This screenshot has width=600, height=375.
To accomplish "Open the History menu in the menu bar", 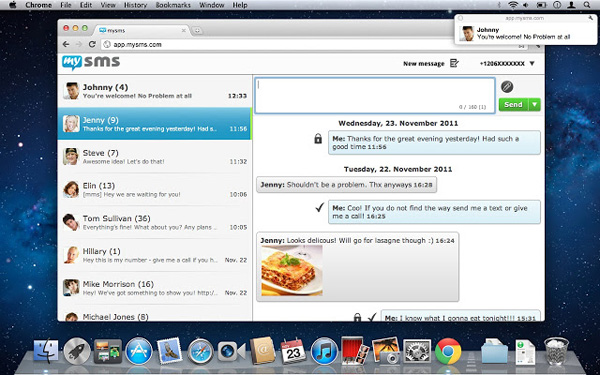I will (x=135, y=5).
